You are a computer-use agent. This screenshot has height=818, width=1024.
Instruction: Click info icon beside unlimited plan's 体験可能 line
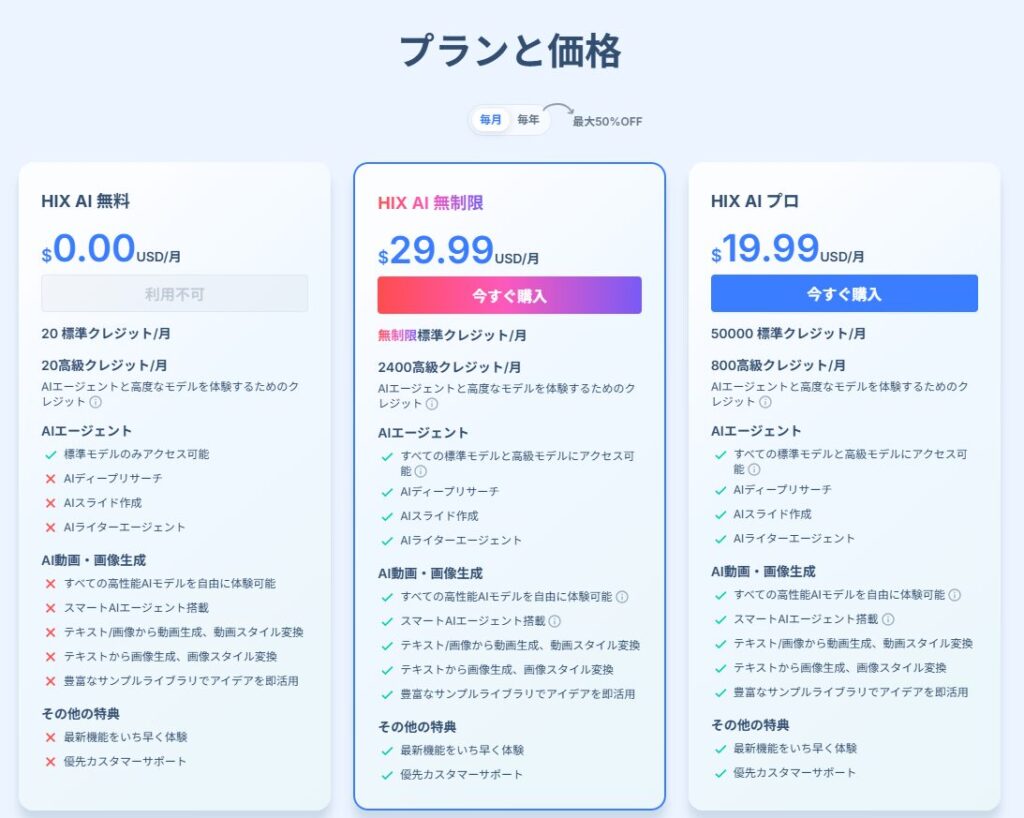coord(622,597)
